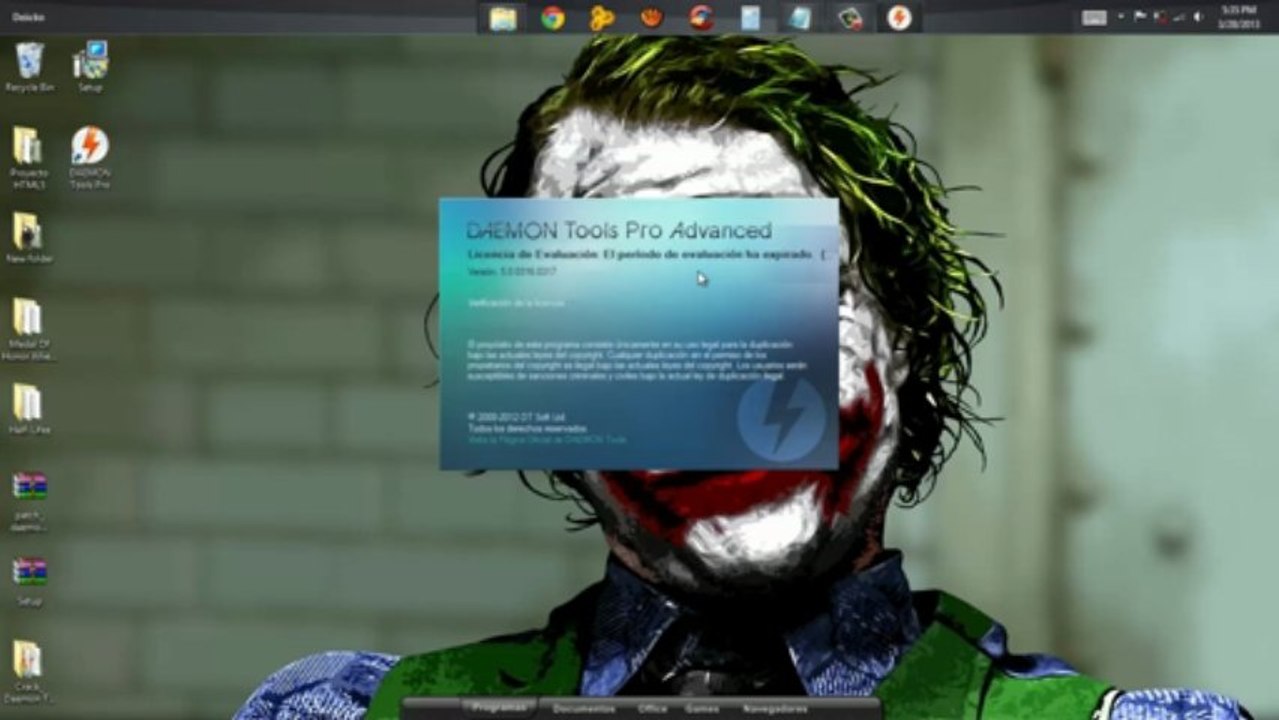Open File Explorer from the top dock
Viewport: 1279px width, 720px height.
503,18
